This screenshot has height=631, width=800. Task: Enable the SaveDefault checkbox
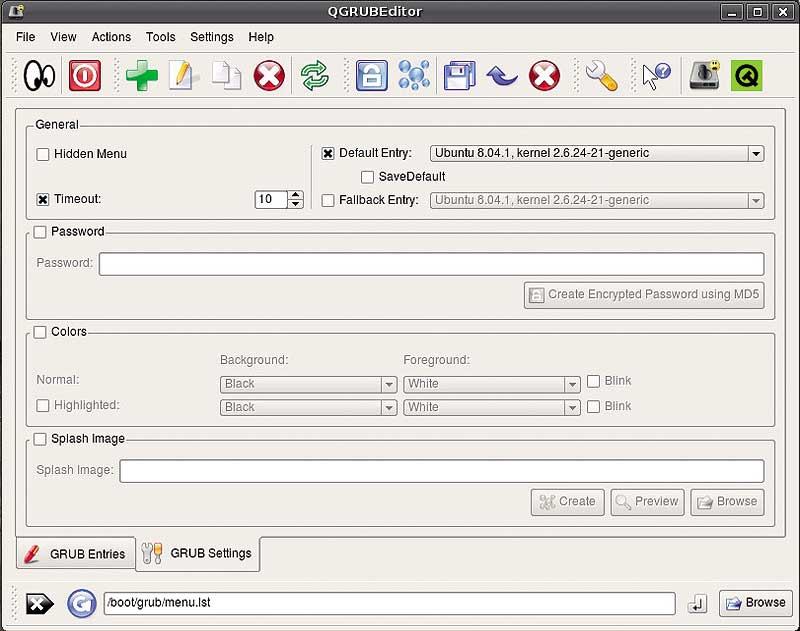367,177
